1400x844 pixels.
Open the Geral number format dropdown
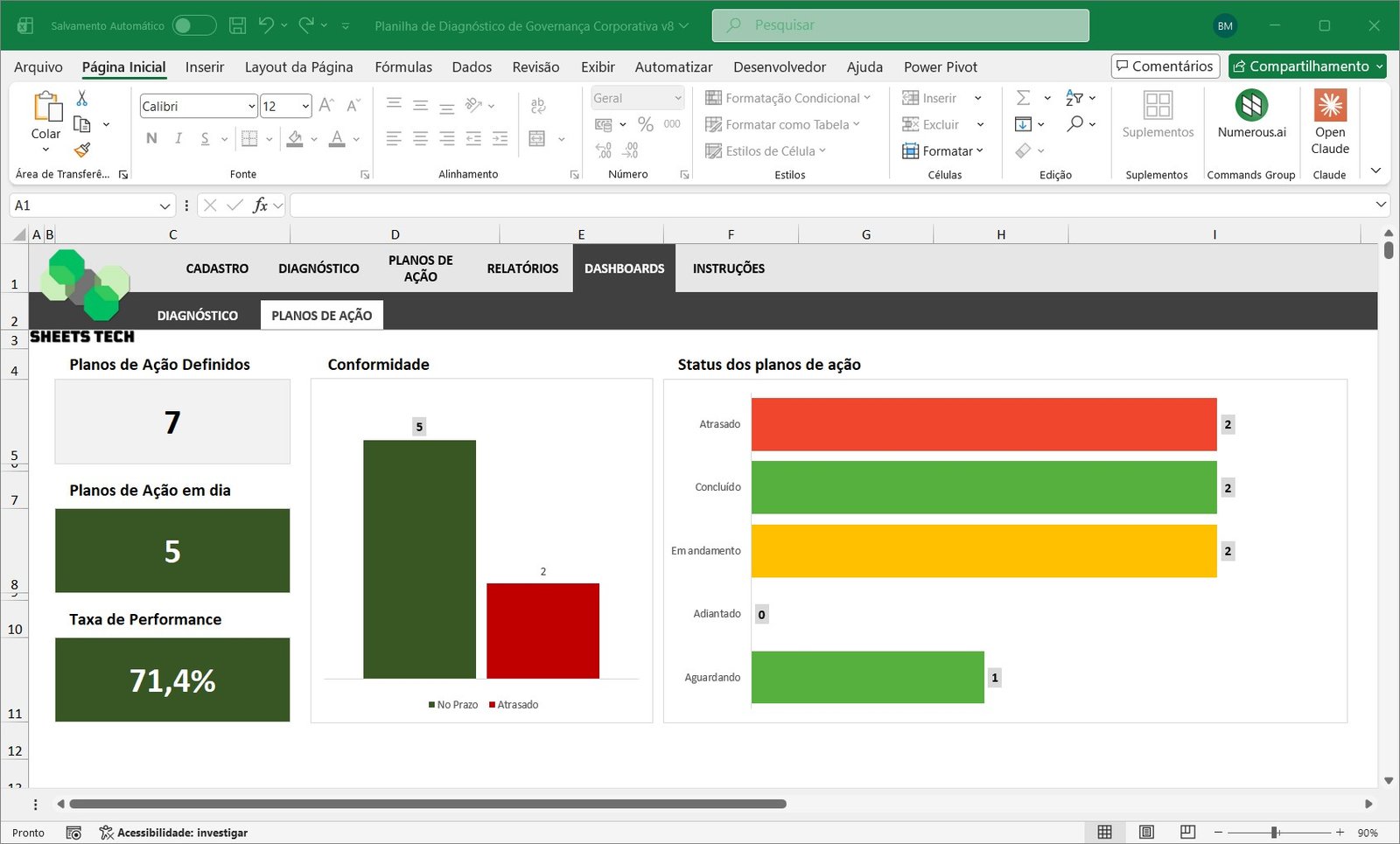(677, 98)
